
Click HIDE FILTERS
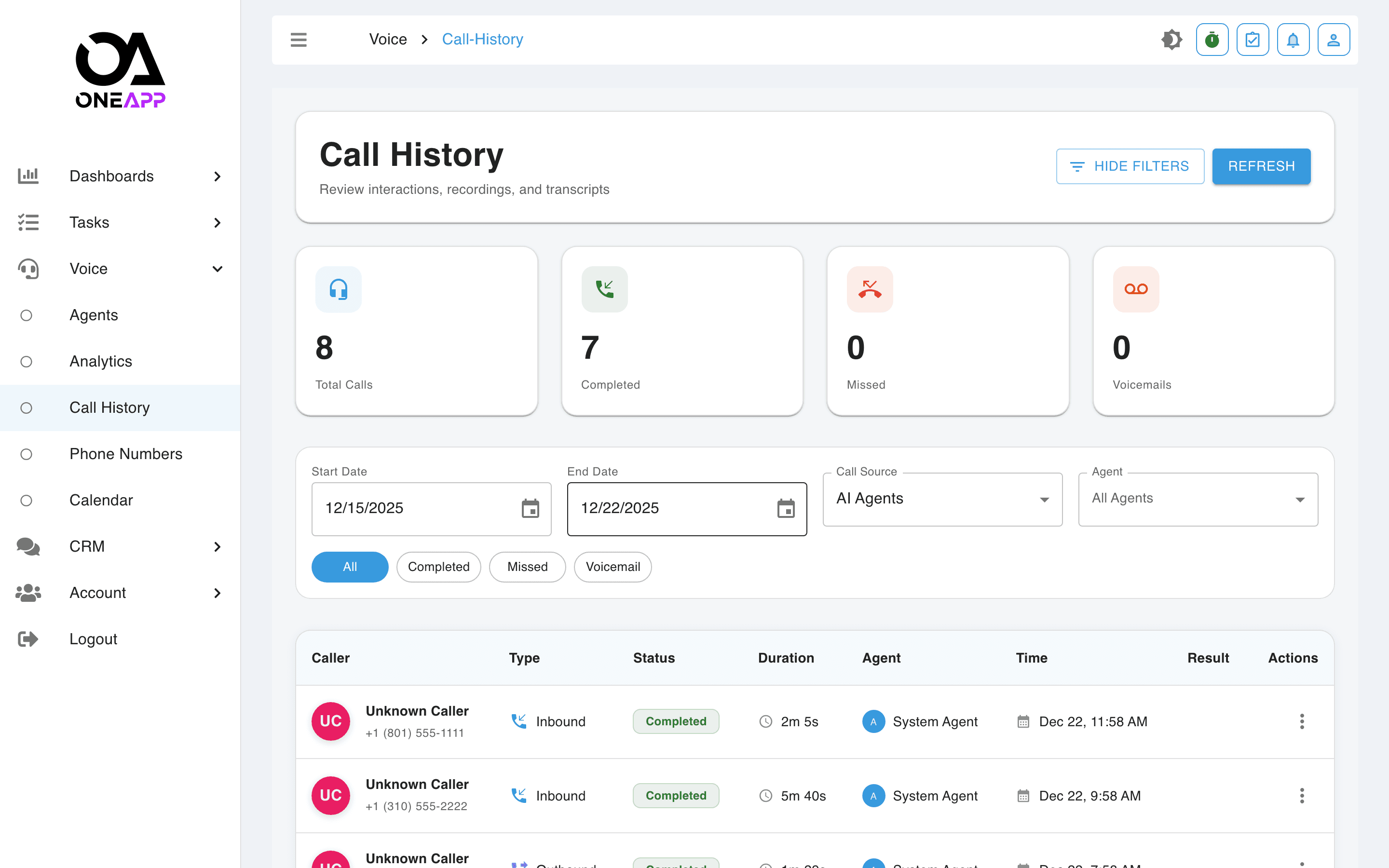1130,166
